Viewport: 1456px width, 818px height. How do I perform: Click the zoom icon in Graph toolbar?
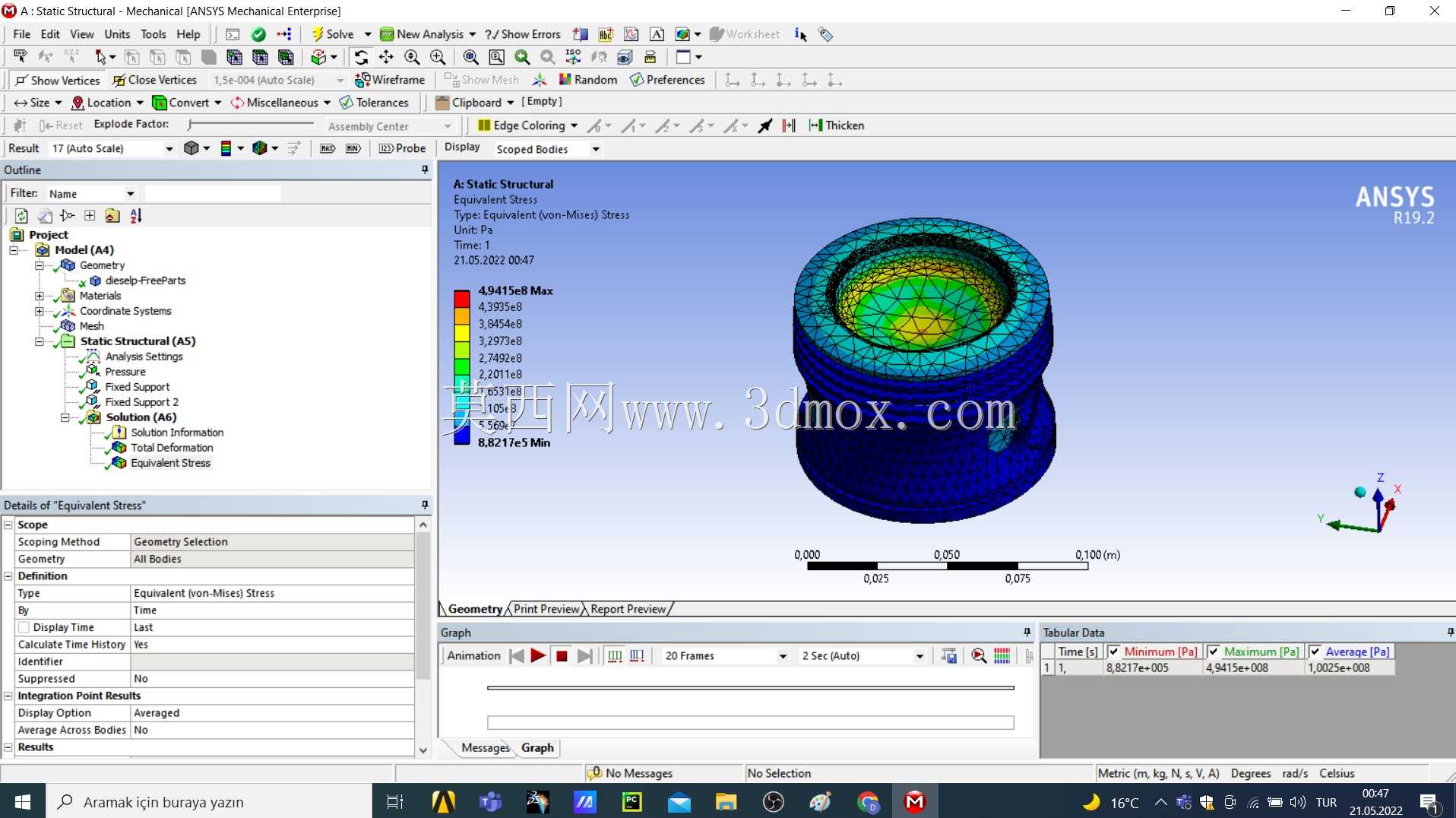point(979,655)
